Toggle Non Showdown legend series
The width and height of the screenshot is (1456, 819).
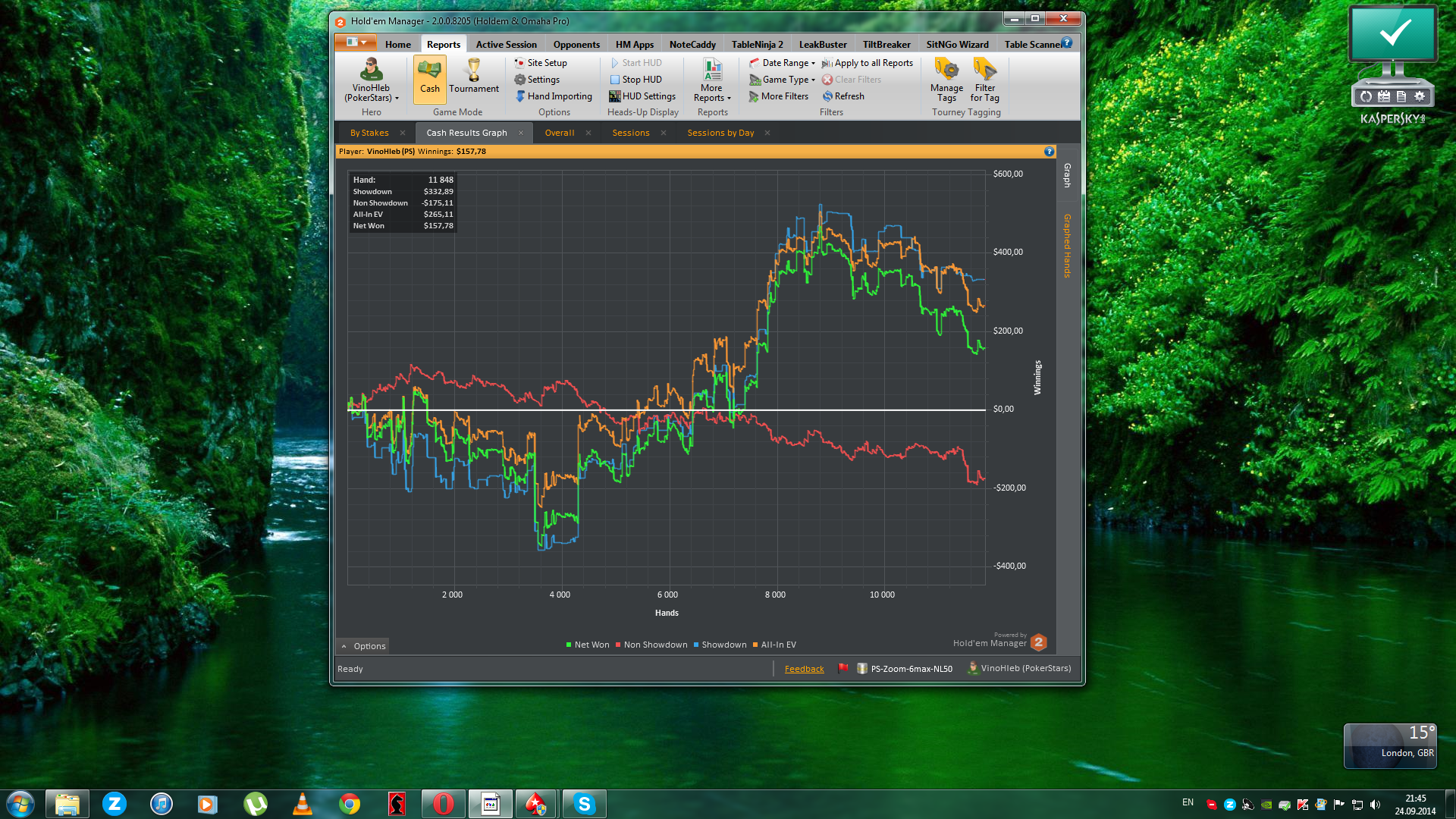(x=651, y=645)
